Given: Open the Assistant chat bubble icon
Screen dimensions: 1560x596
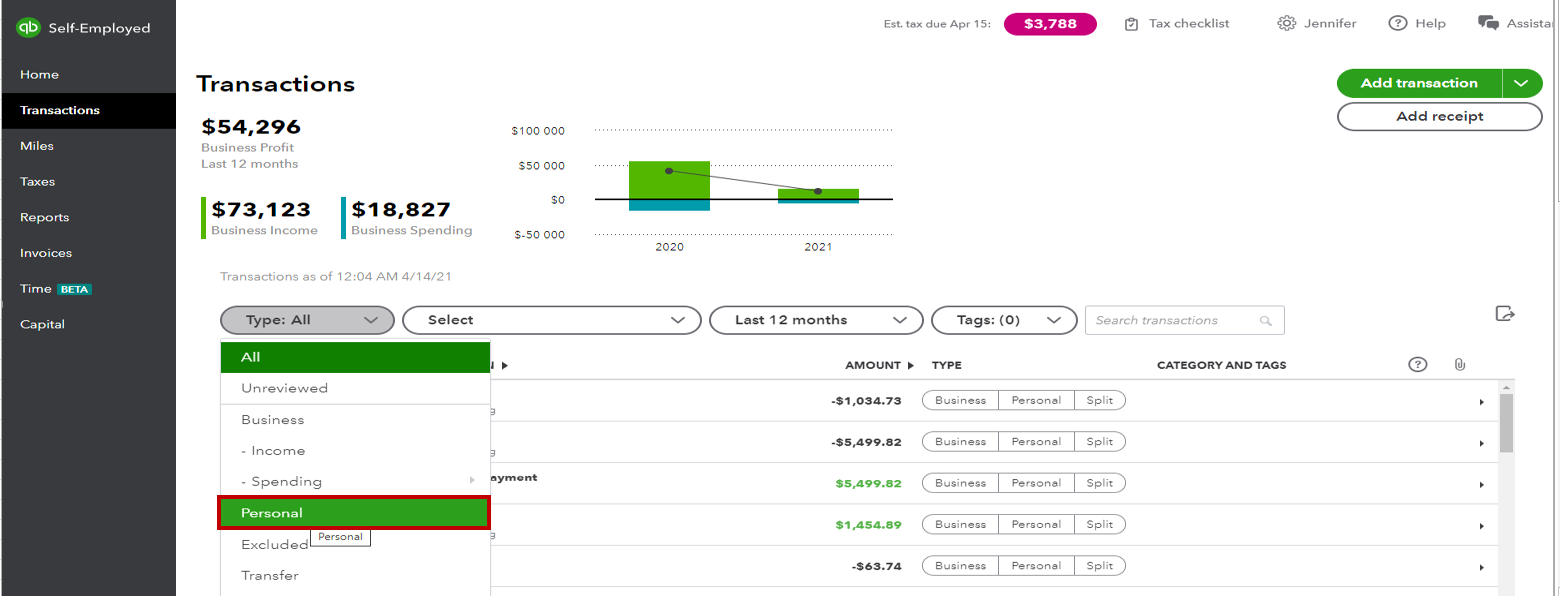Looking at the screenshot, I should [x=1490, y=20].
